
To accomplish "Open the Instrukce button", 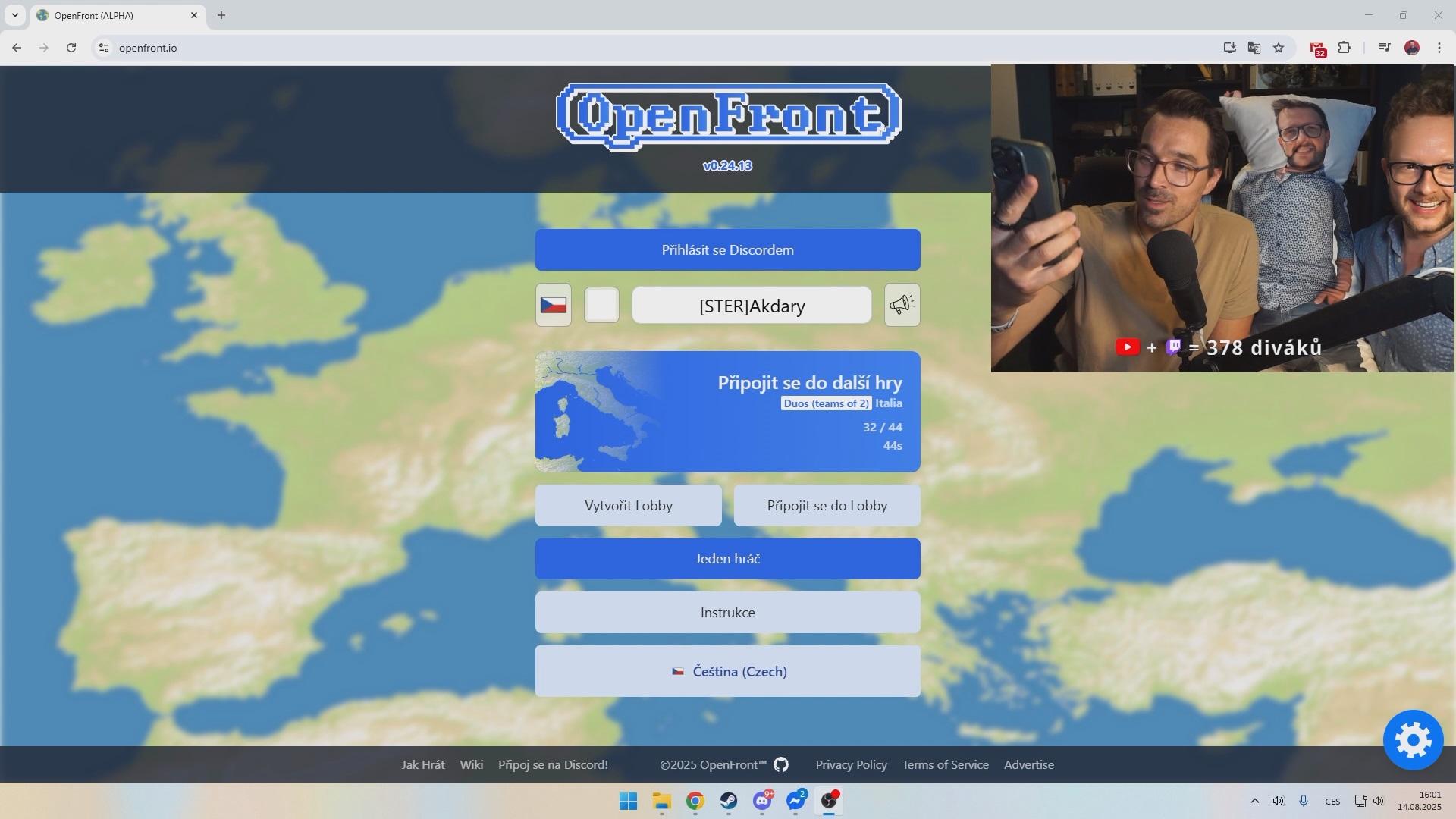I will coord(728,612).
